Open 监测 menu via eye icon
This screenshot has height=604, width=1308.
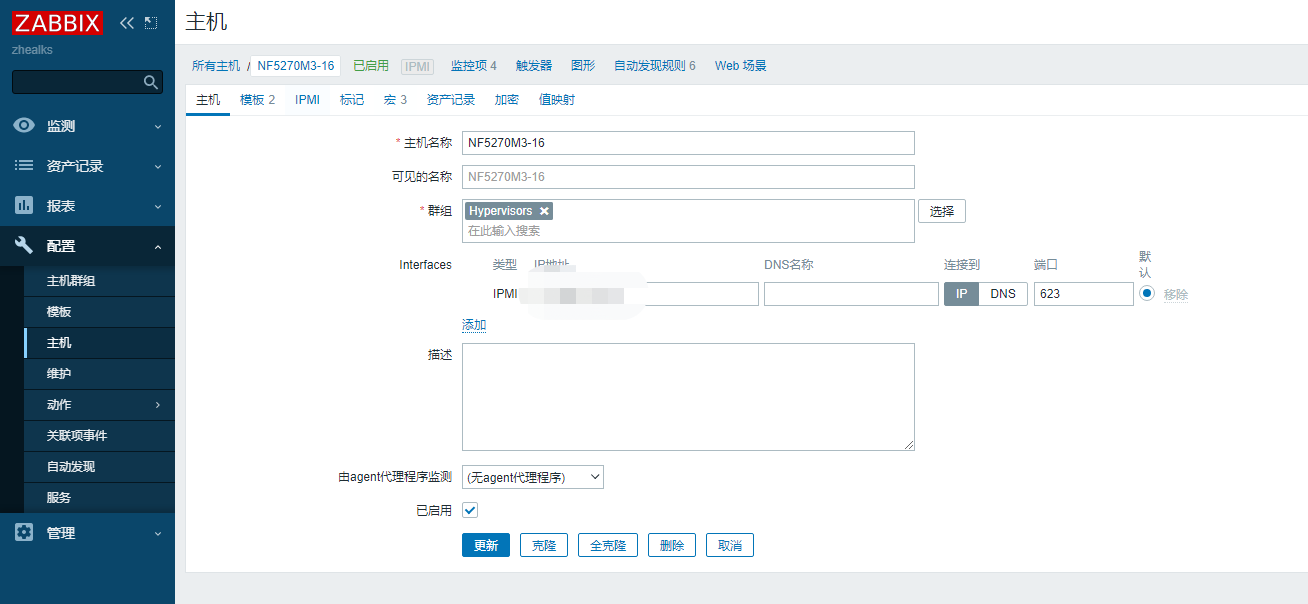(24, 126)
